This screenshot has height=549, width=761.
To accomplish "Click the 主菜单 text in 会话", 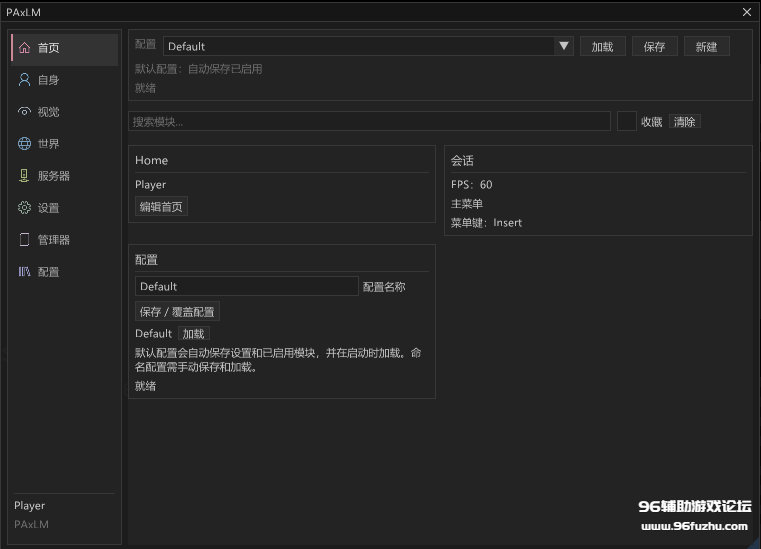I will pos(466,204).
